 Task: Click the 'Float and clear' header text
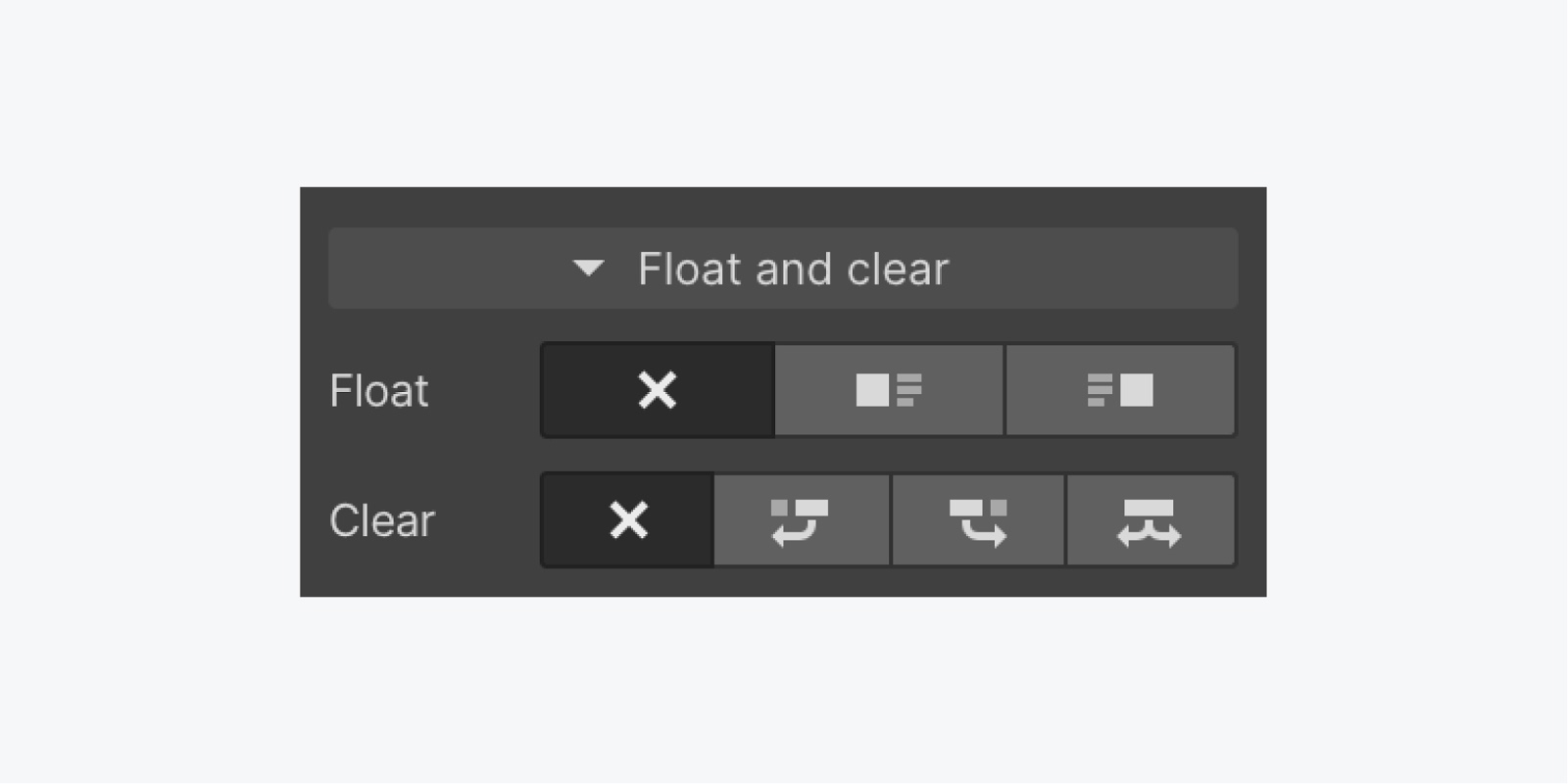793,269
